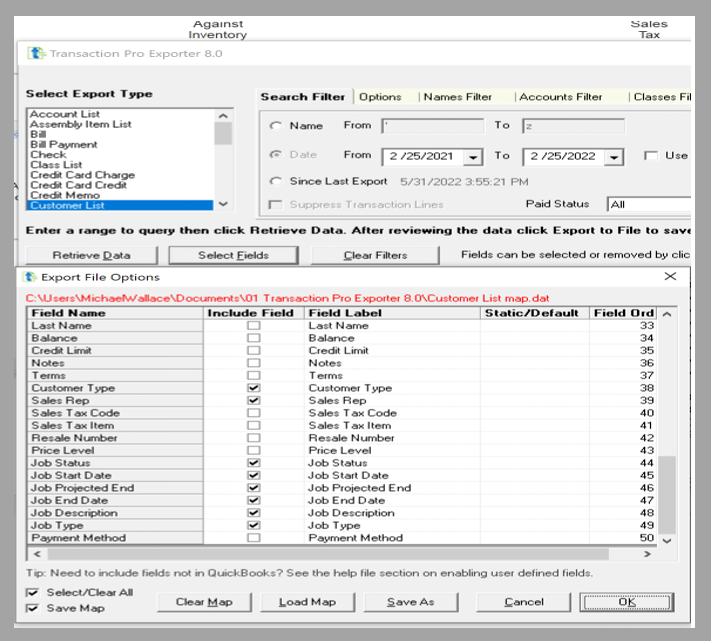711x641 pixels.
Task: Switch to the Search Filter tab
Action: (303, 97)
